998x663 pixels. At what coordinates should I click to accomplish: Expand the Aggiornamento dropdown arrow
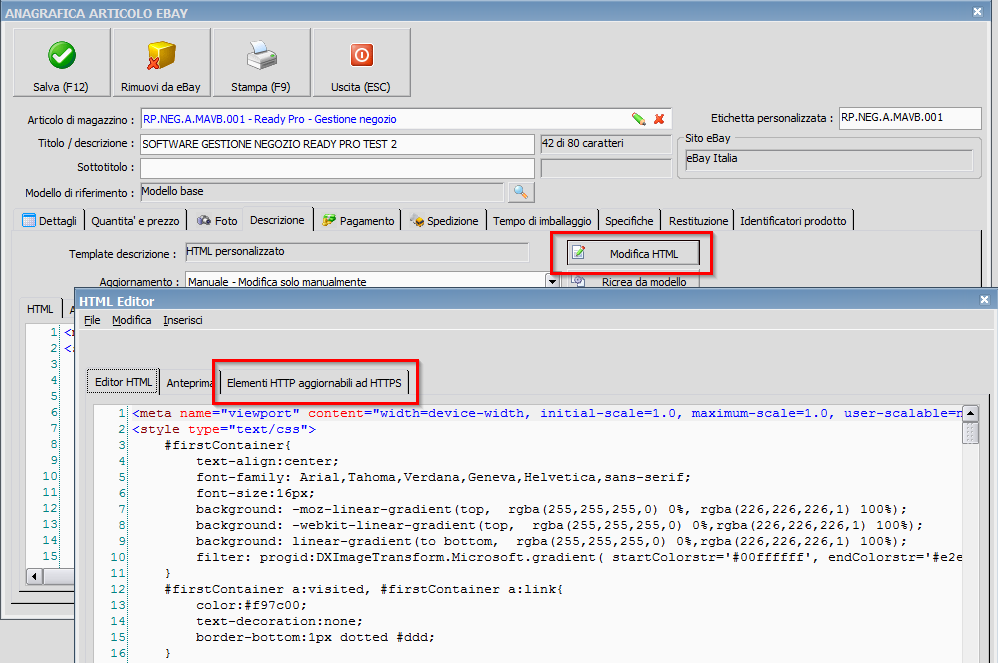point(552,281)
